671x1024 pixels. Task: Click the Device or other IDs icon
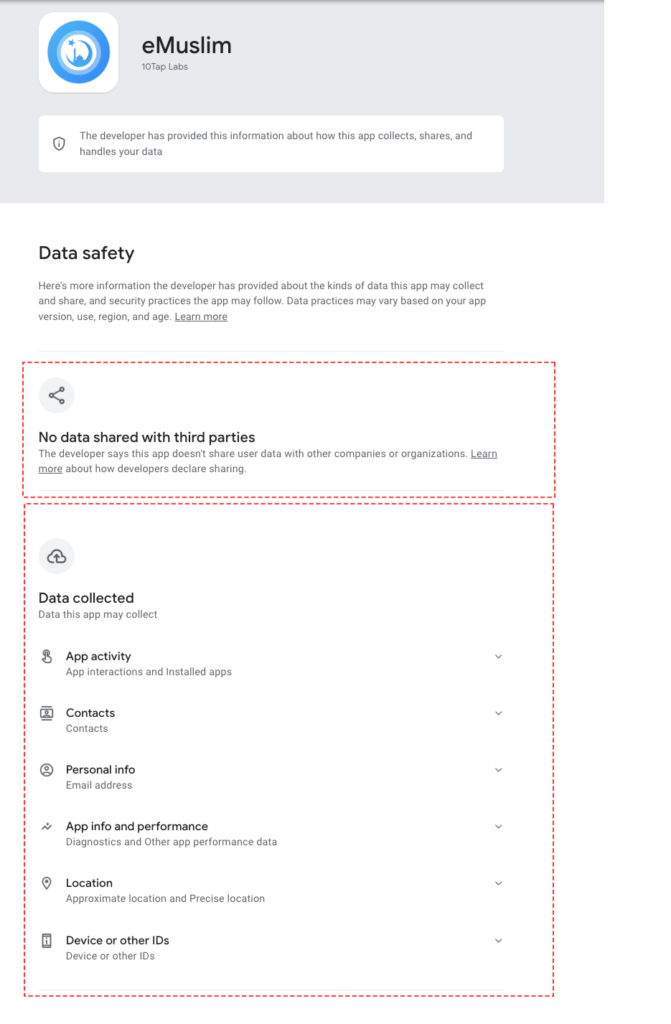click(x=46, y=941)
